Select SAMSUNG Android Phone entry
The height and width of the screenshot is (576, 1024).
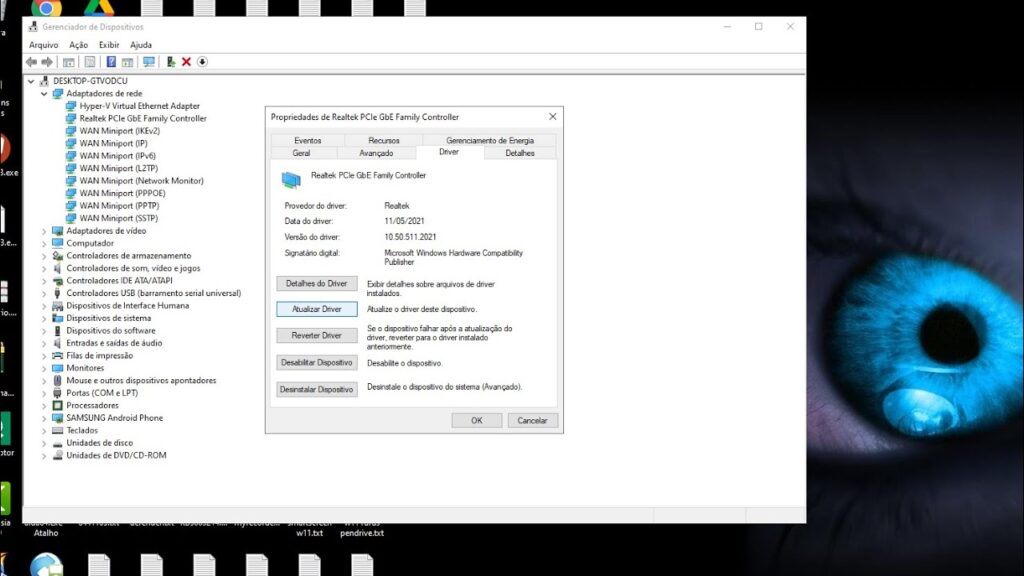pos(114,418)
